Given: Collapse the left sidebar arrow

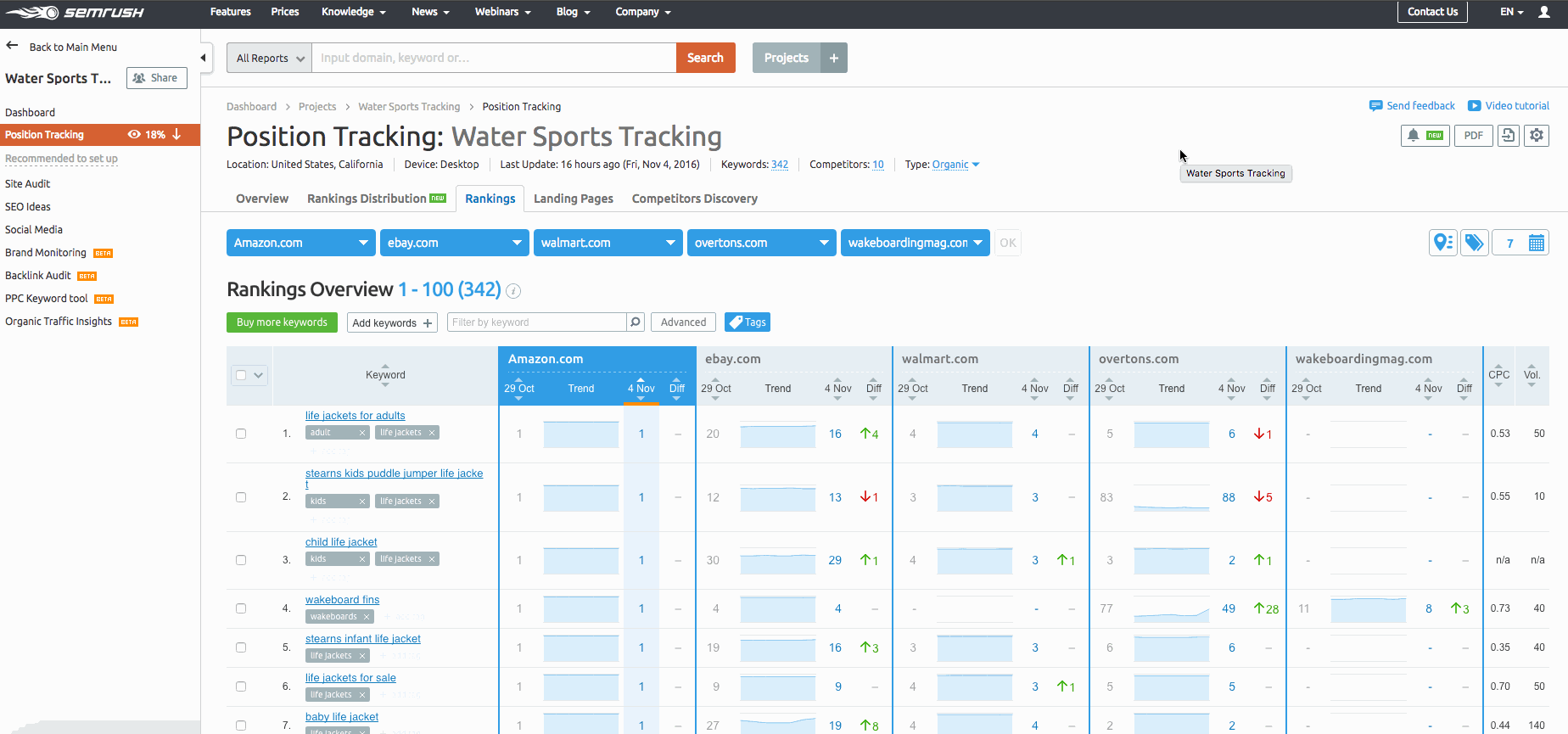Looking at the screenshot, I should pos(203,58).
